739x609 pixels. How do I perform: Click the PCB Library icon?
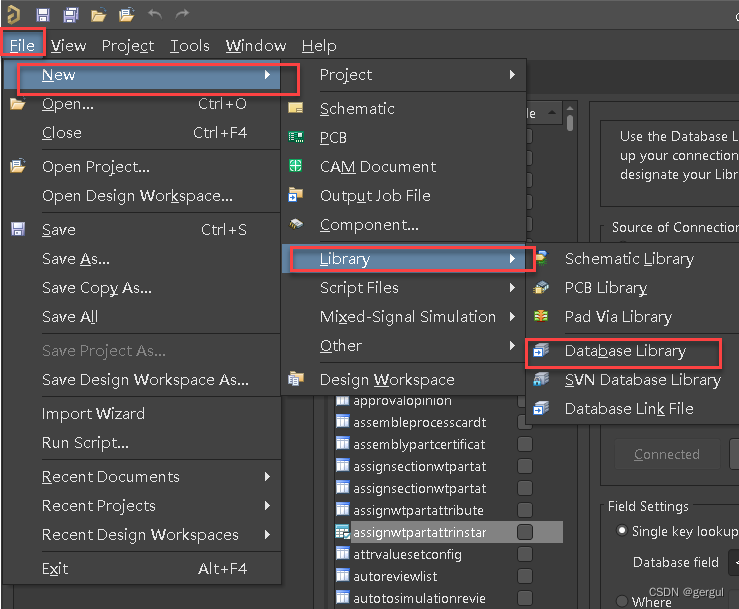(x=541, y=287)
